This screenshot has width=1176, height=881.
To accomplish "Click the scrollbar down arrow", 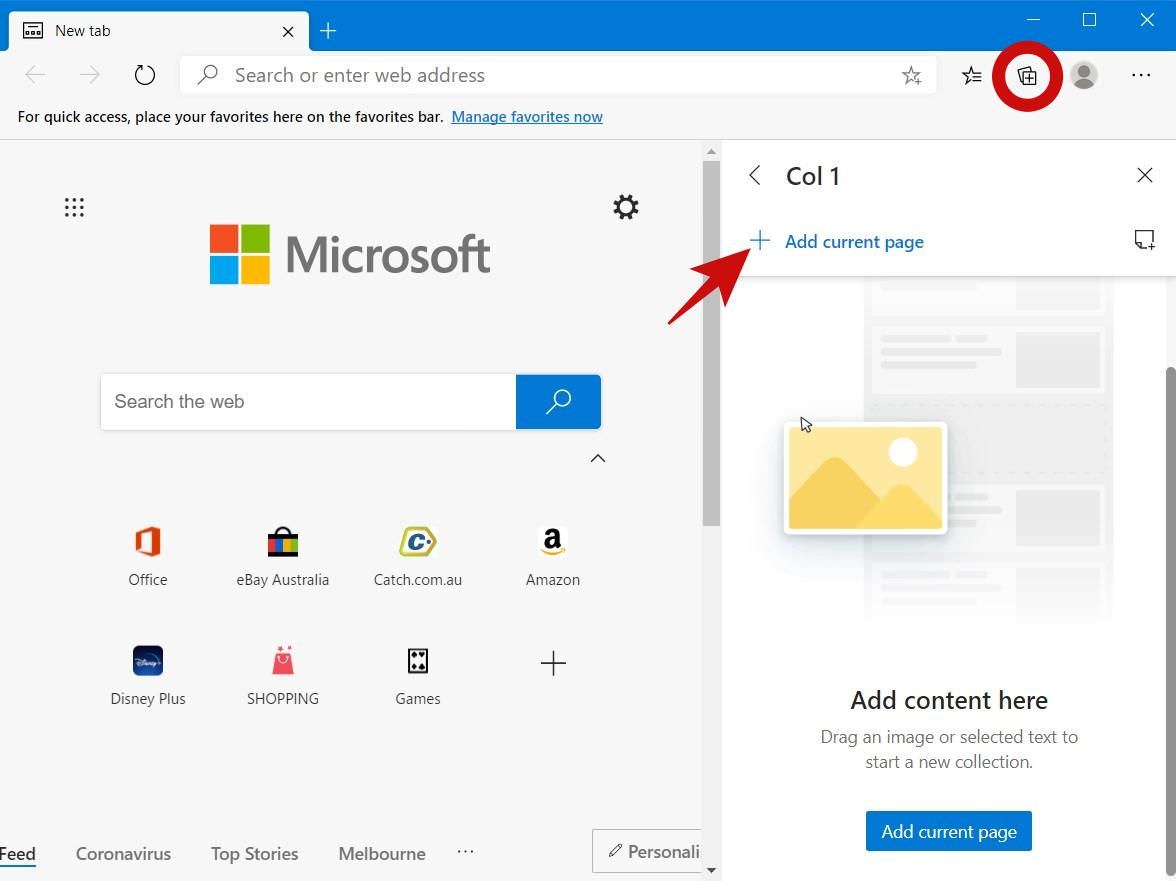I will 711,871.
